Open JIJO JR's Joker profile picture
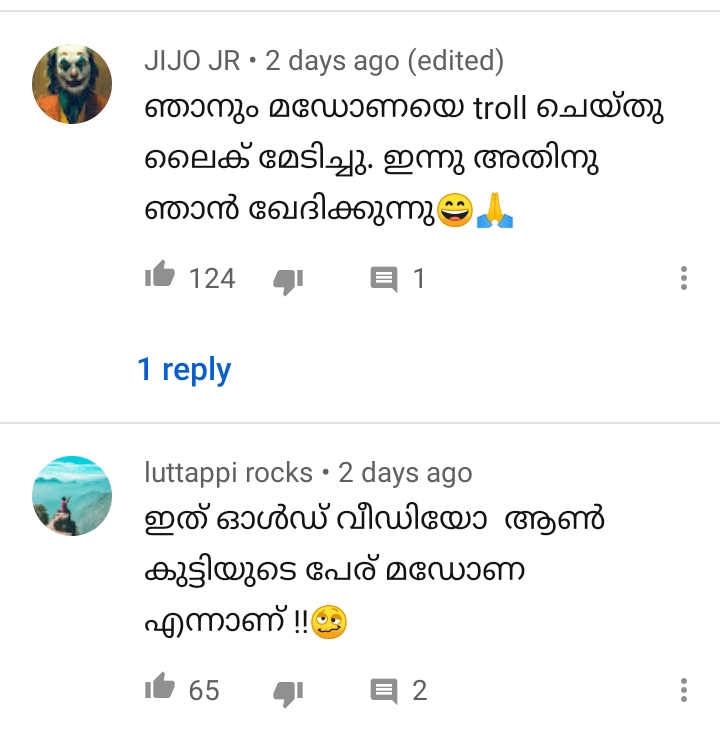The width and height of the screenshot is (720, 744). click(x=72, y=84)
